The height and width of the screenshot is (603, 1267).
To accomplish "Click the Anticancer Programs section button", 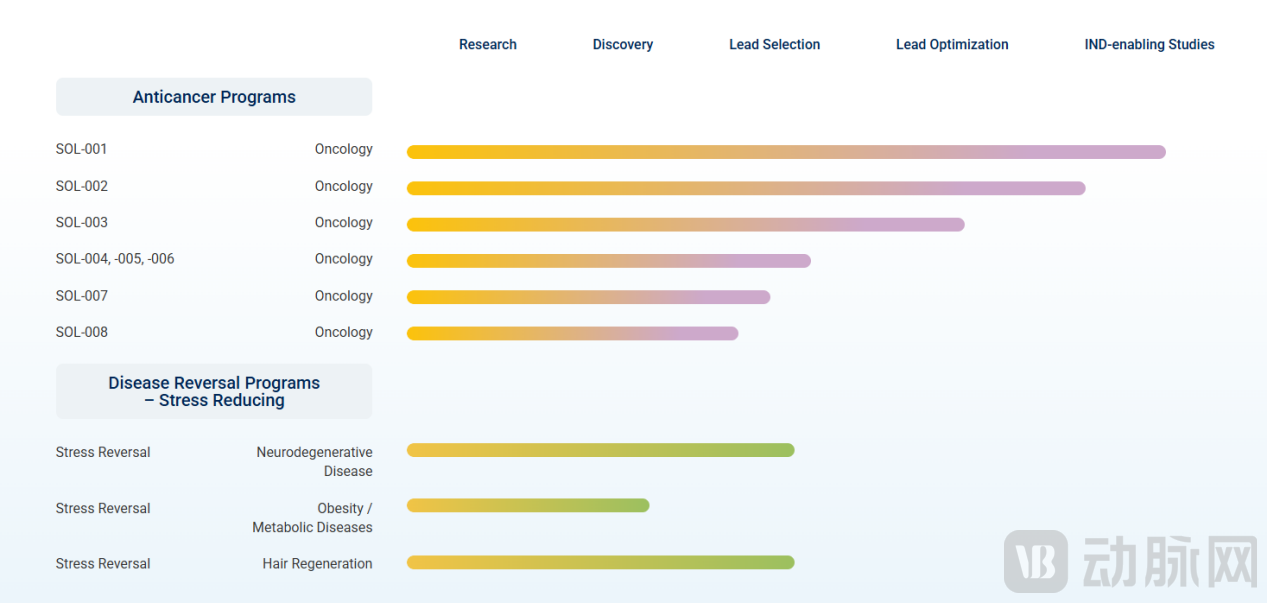I will [214, 97].
